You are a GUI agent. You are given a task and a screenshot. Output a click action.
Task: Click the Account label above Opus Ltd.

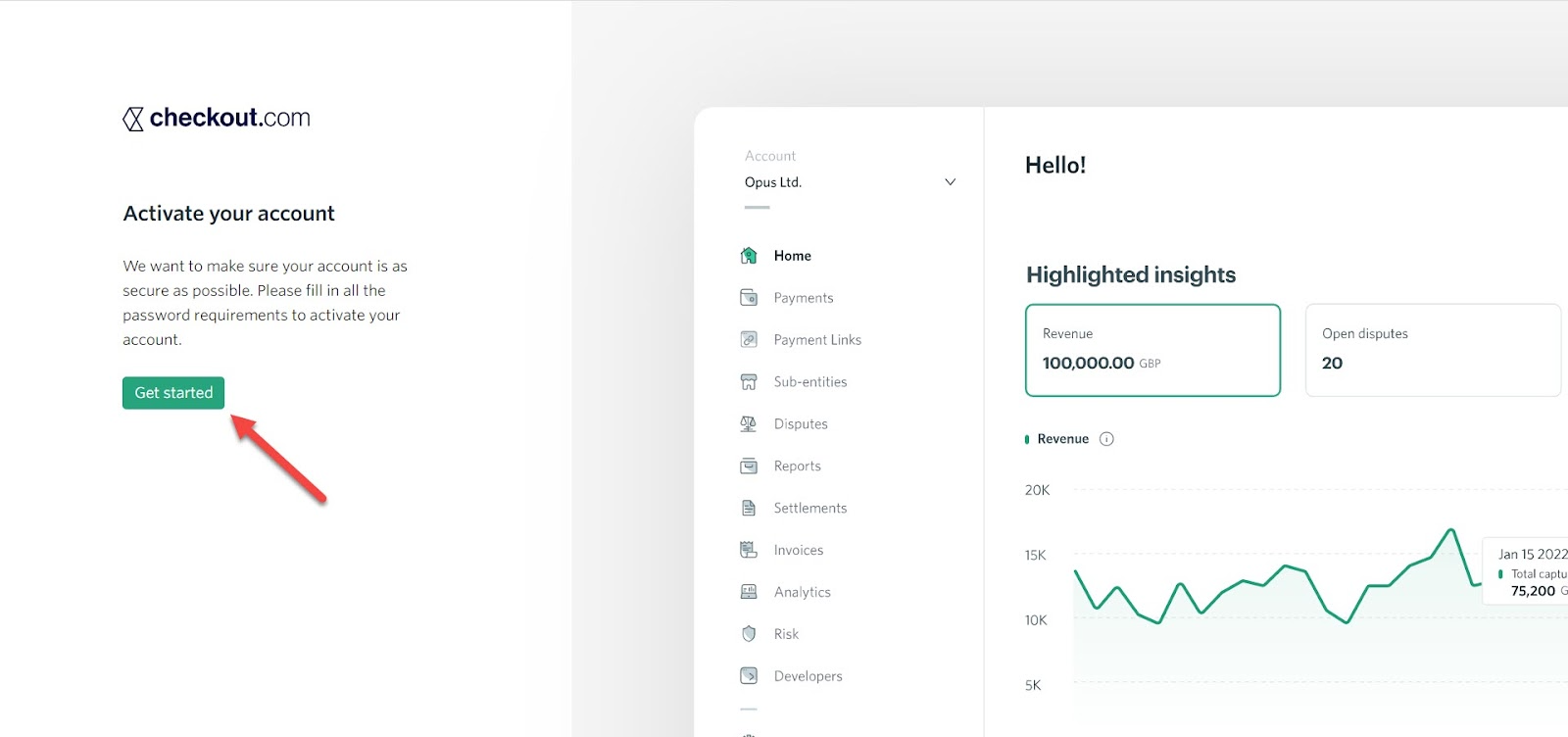770,156
